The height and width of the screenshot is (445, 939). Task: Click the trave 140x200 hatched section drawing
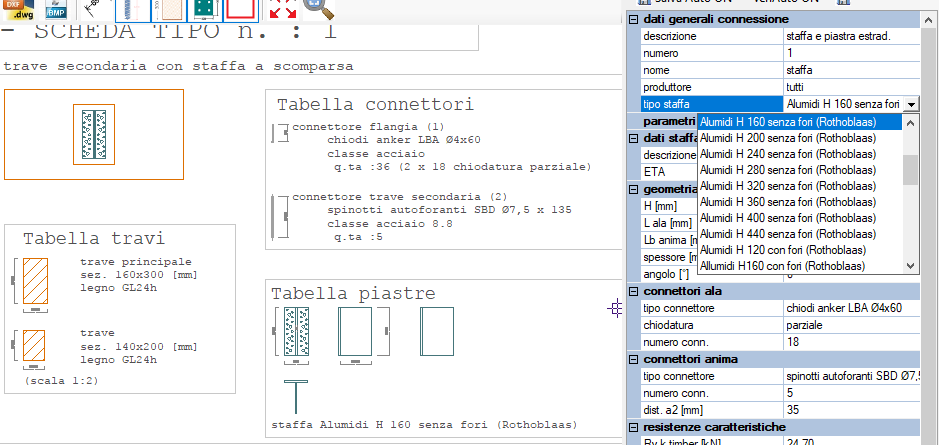tap(34, 344)
